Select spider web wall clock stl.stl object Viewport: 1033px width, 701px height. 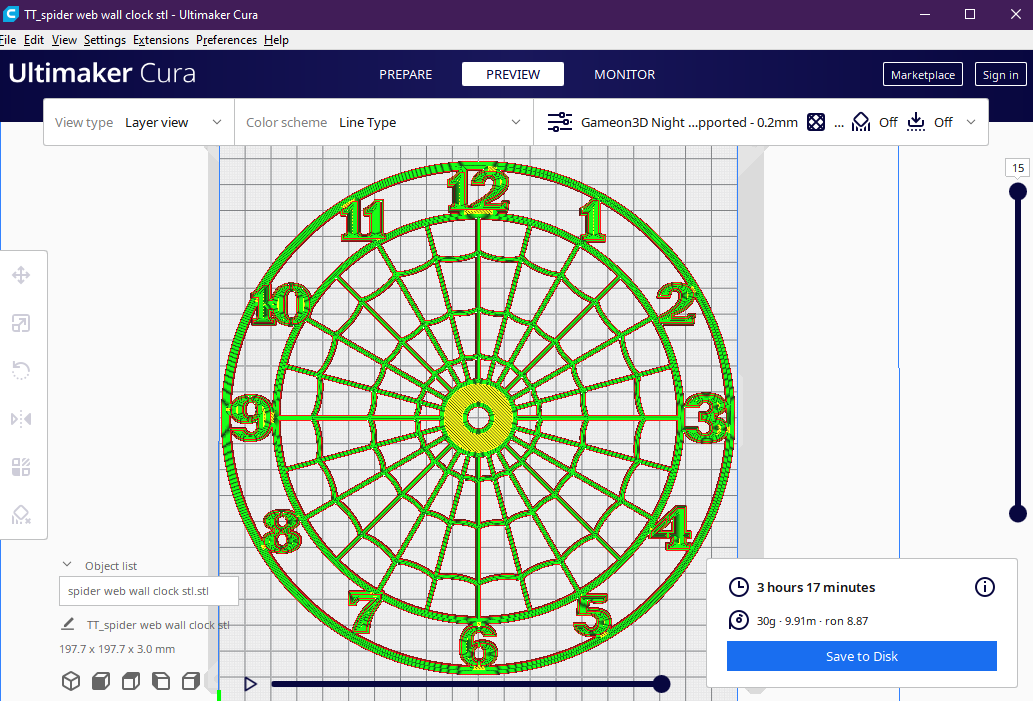(149, 591)
